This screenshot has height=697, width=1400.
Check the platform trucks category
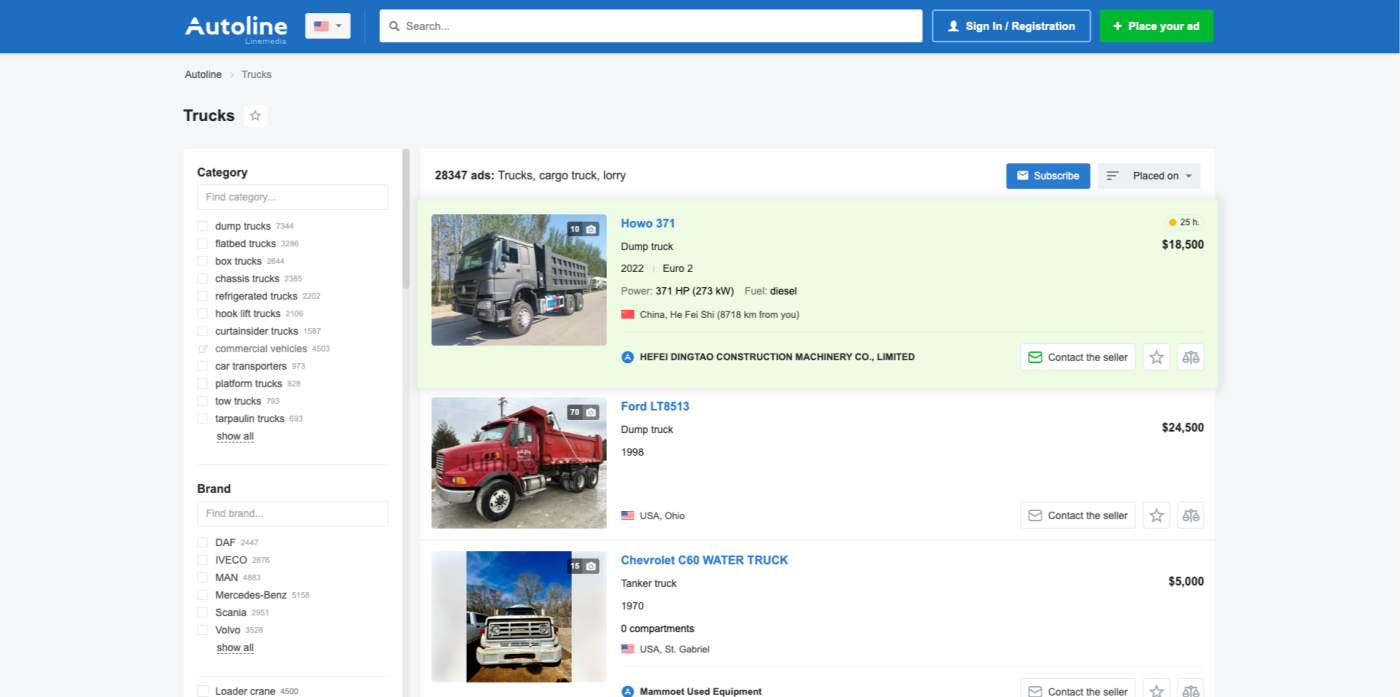pyautogui.click(x=203, y=384)
